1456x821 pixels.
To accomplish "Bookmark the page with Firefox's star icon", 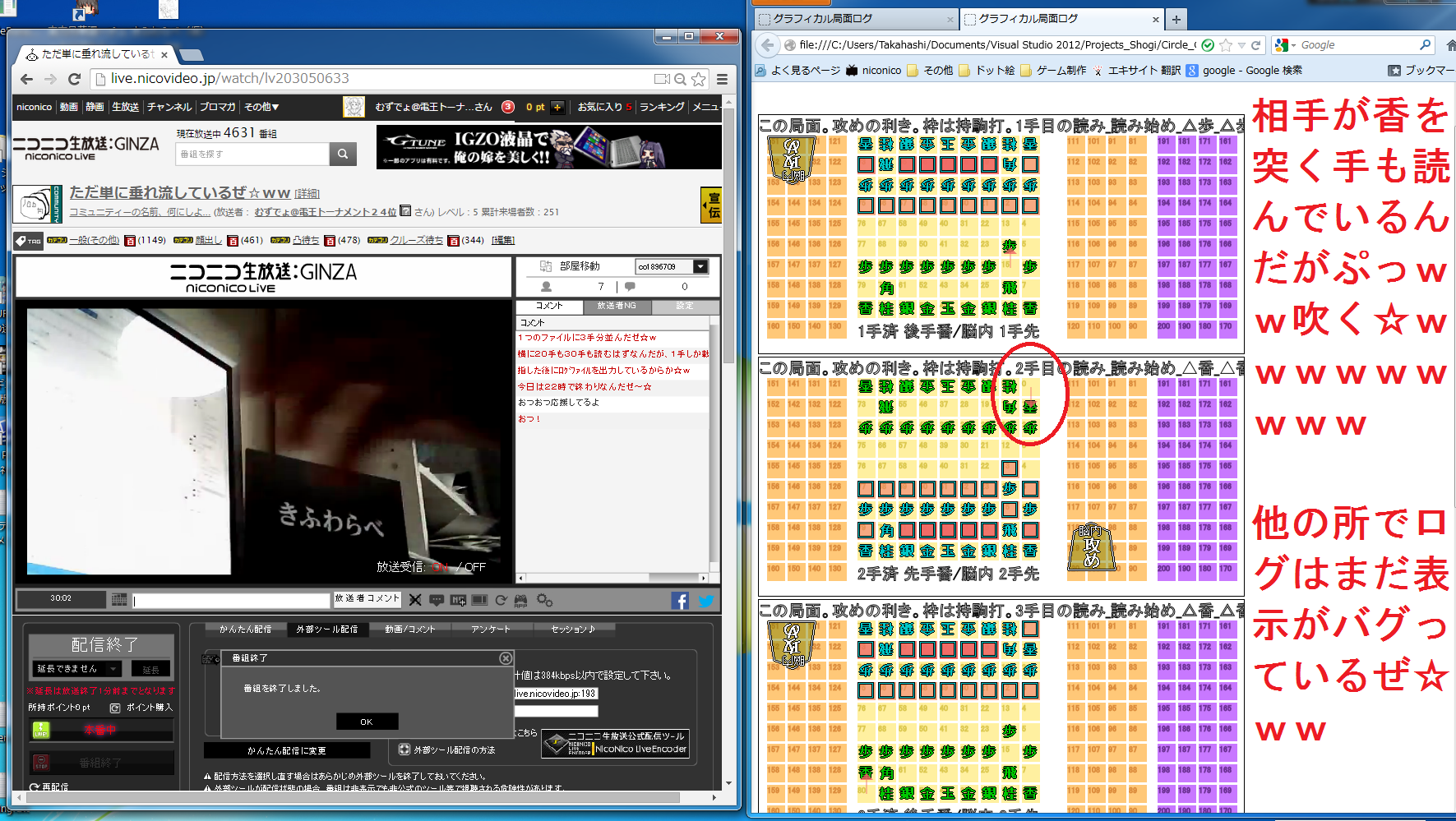I will pyautogui.click(x=1226, y=45).
